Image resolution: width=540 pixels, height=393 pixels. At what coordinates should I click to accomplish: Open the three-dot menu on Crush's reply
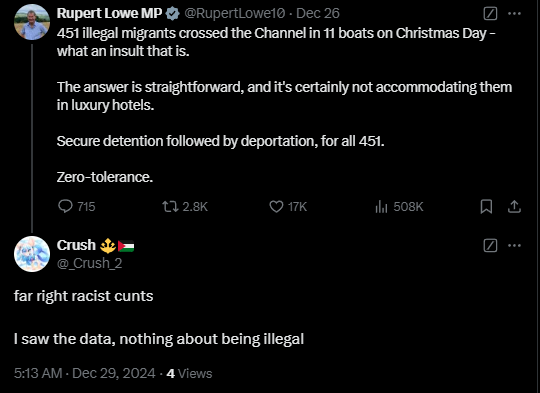(x=514, y=246)
